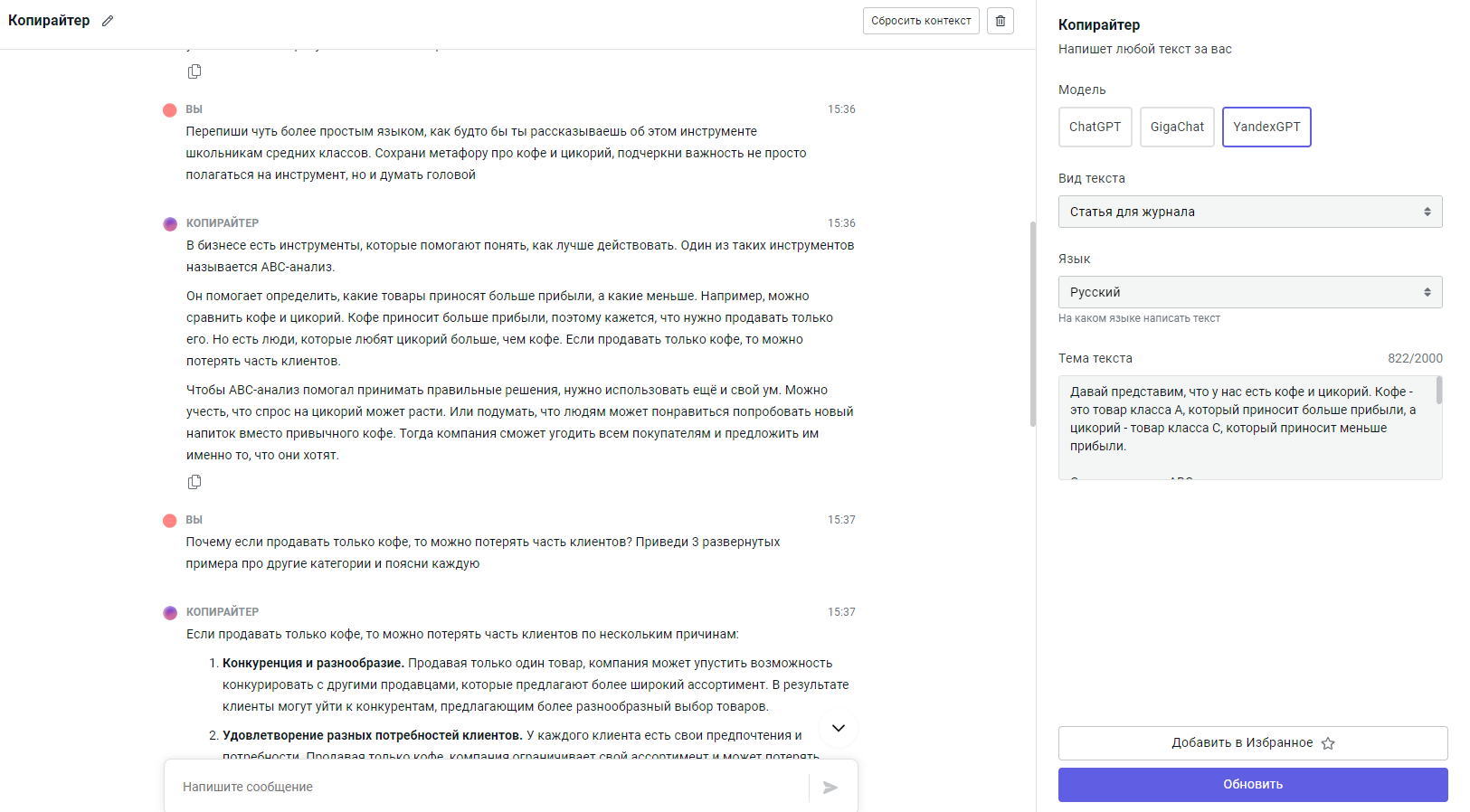This screenshot has width=1470, height=812.
Task: Click the purple Копирайтер avatar at 15:37
Action: (170, 612)
